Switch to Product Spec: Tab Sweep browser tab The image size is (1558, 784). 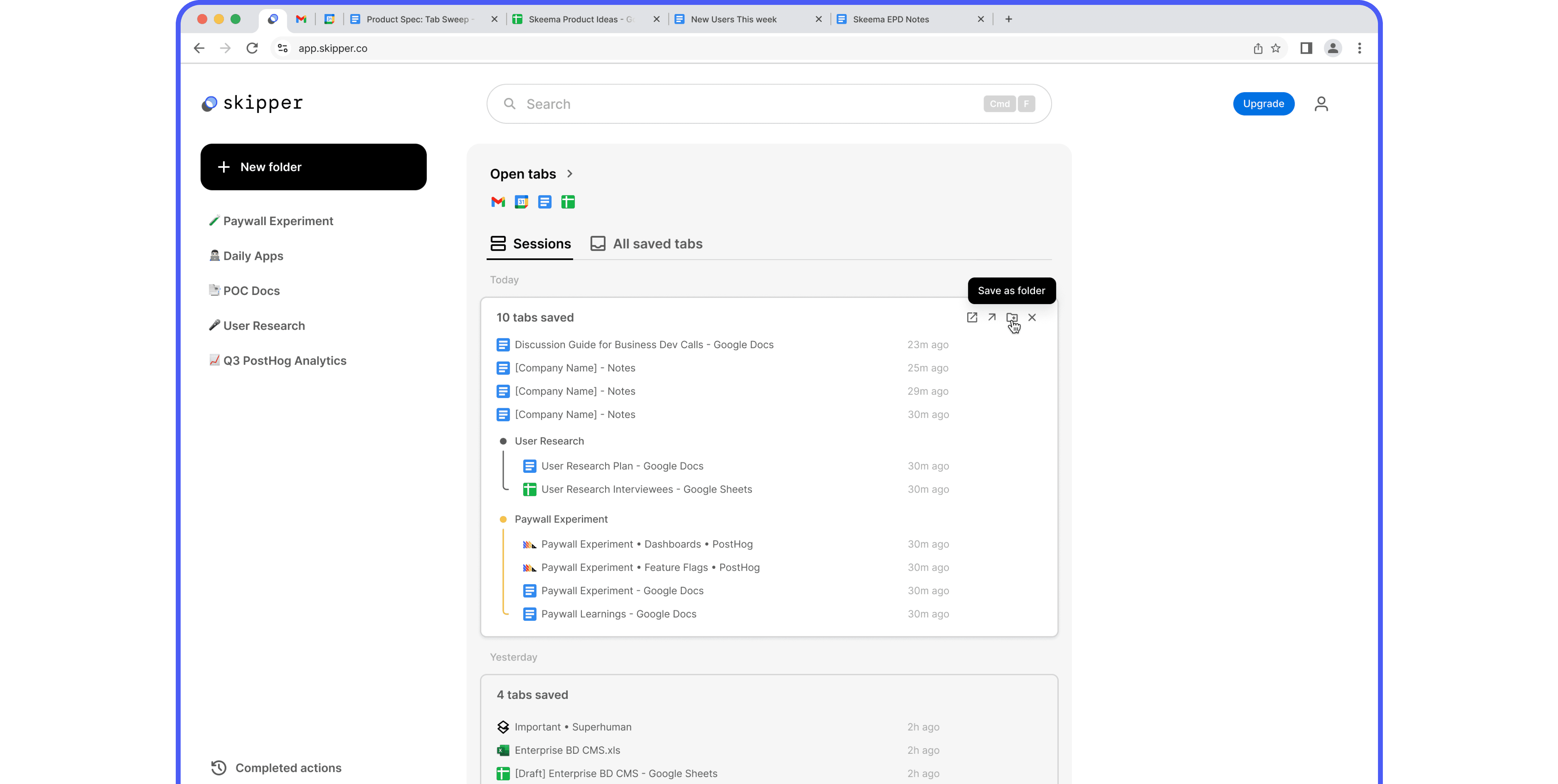click(417, 19)
